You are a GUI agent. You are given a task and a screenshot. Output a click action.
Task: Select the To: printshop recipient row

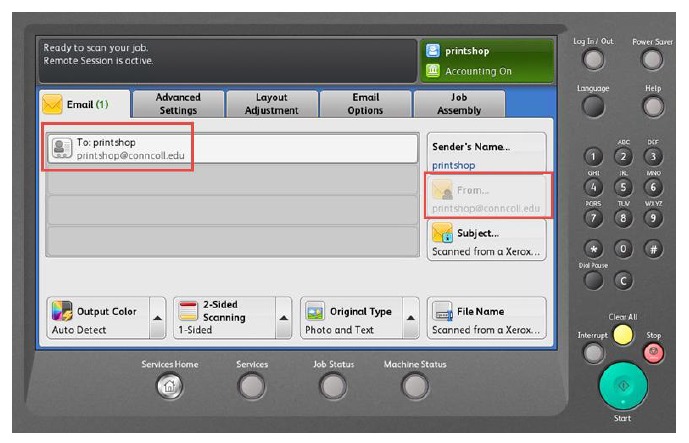(232, 149)
